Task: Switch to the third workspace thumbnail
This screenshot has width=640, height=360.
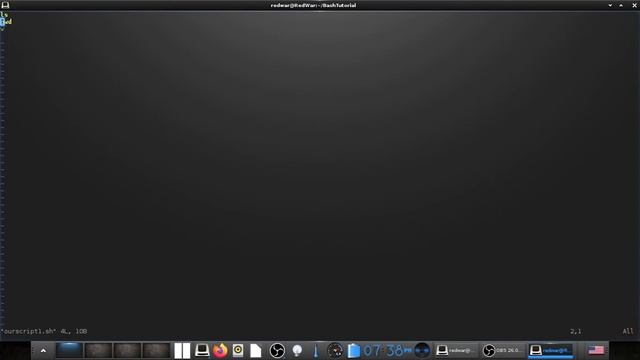Action: point(127,350)
